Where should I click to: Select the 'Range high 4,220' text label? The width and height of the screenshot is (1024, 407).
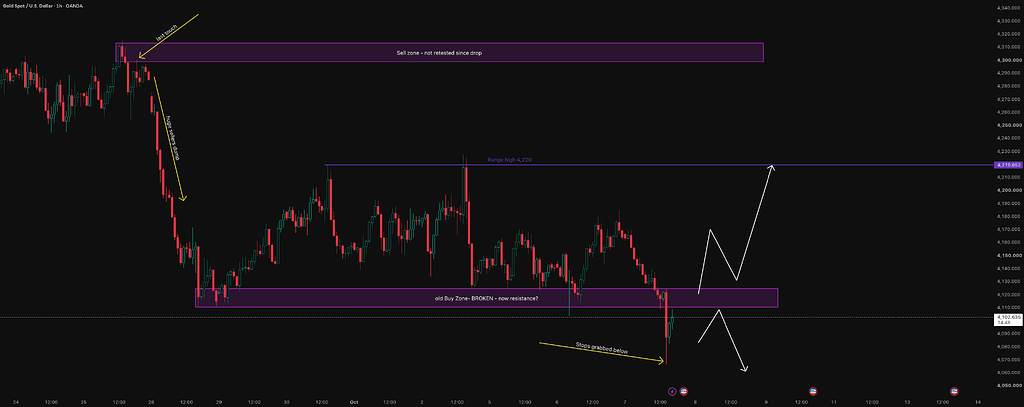pyautogui.click(x=511, y=160)
